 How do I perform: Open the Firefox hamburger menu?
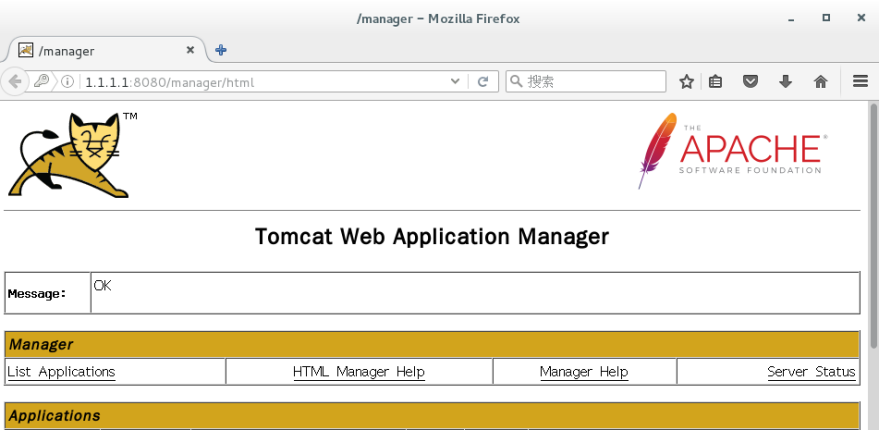coord(860,82)
